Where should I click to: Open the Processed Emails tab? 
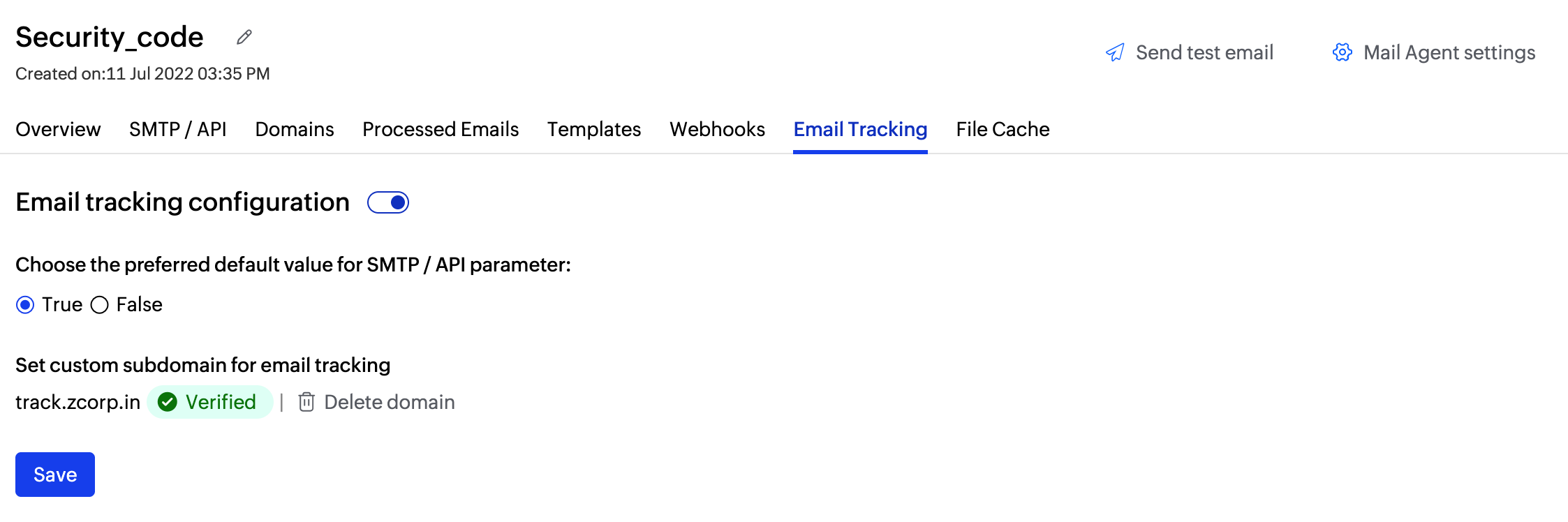tap(440, 129)
